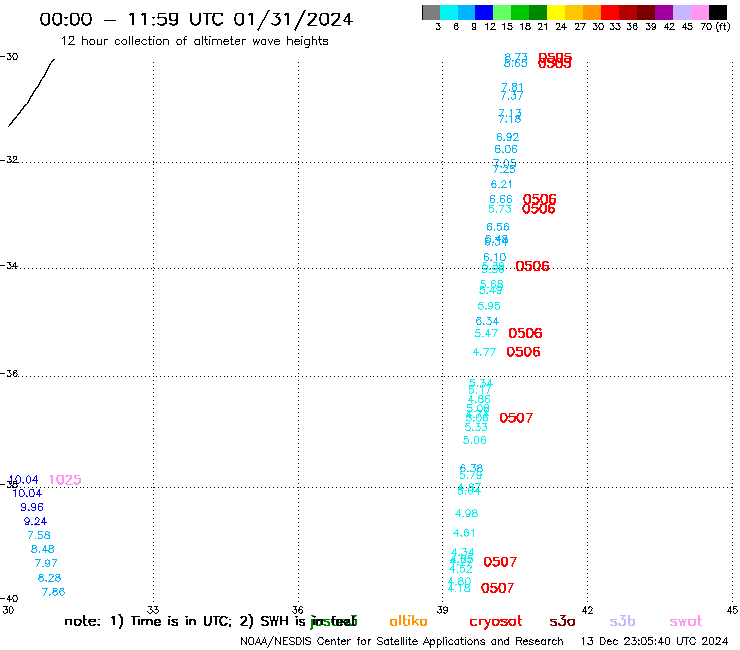Click the latitude axis label '-40'
Screen dimensions: 740x650
click(10, 599)
